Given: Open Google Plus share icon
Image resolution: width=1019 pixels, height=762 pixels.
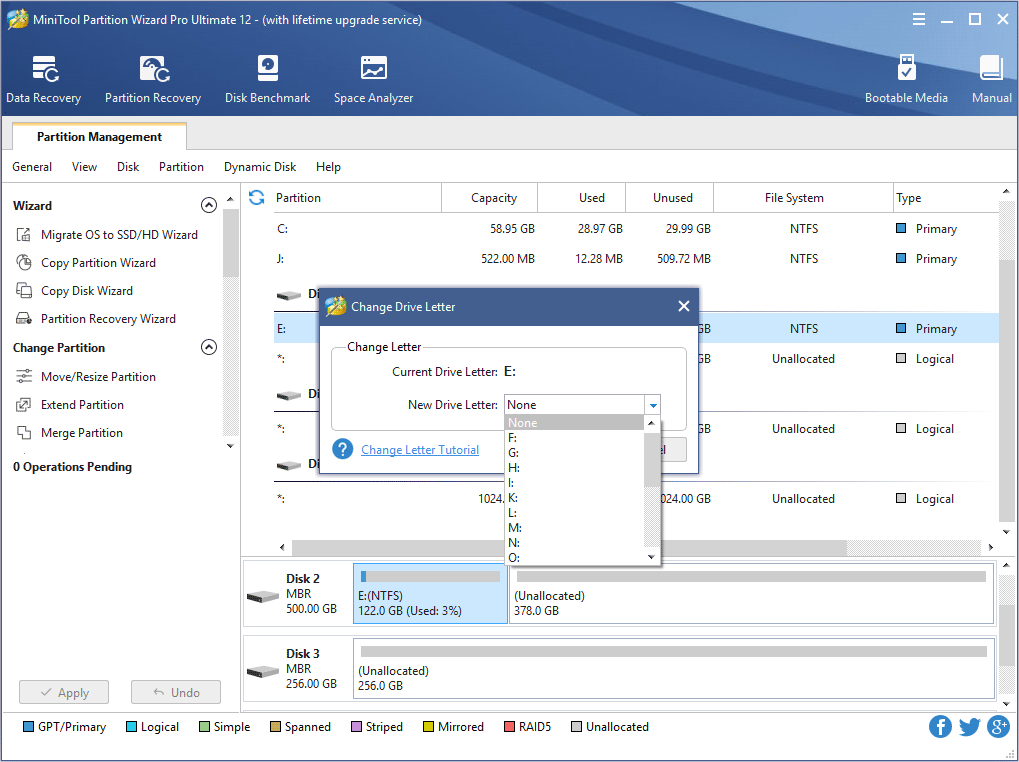Looking at the screenshot, I should tap(998, 726).
